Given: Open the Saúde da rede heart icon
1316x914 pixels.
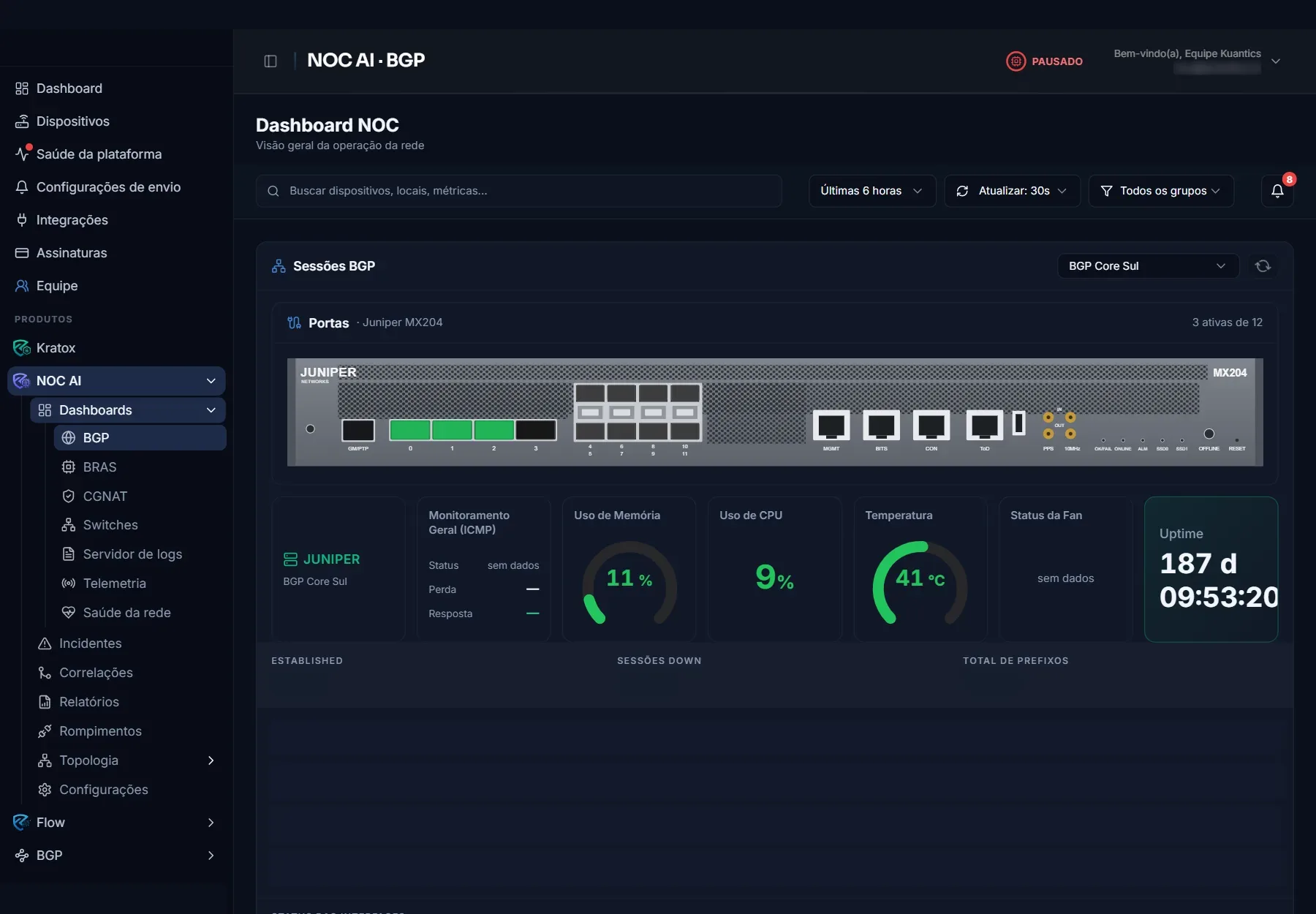Looking at the screenshot, I should tap(69, 613).
